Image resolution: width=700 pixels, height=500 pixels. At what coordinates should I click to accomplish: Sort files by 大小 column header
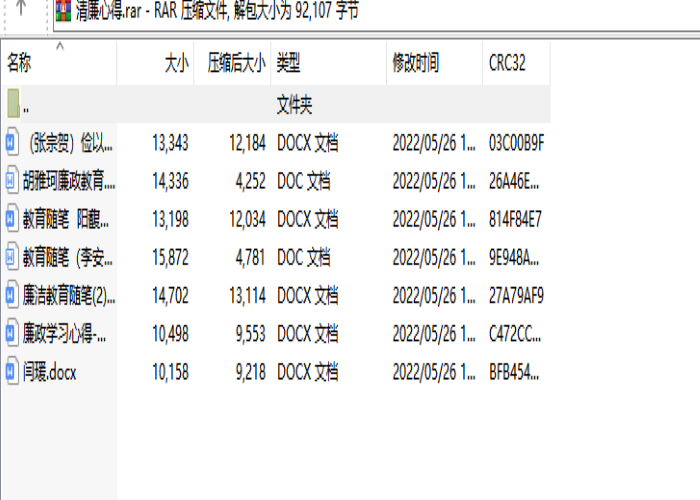[175, 64]
